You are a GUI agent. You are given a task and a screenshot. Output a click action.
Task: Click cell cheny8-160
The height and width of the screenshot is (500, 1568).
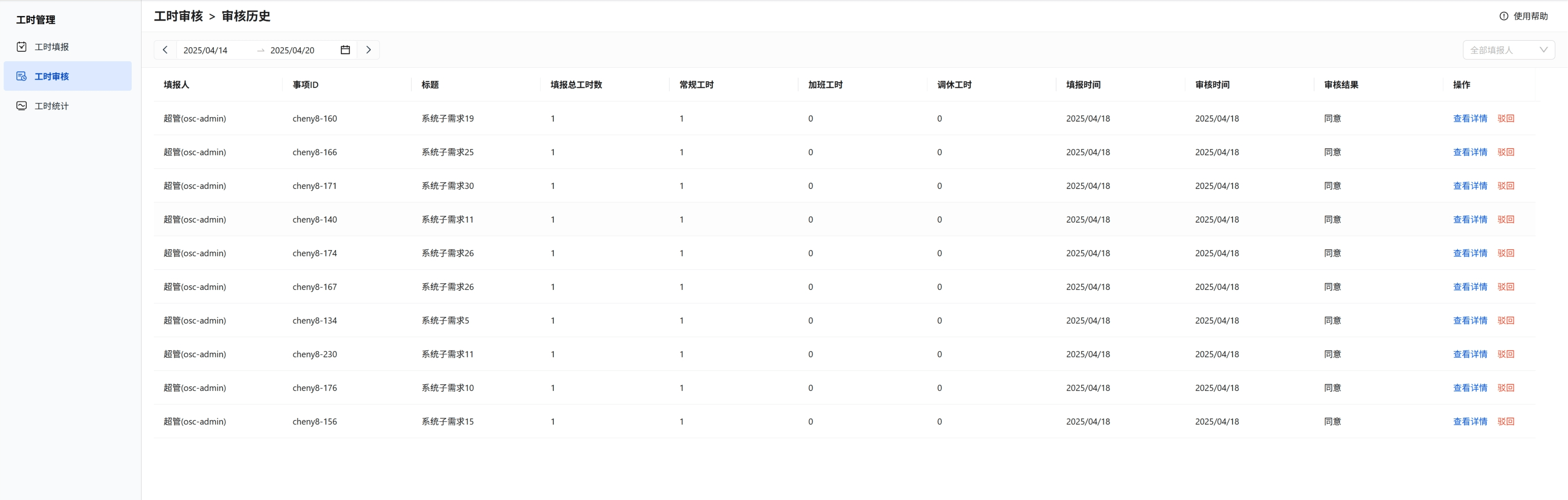pos(315,118)
